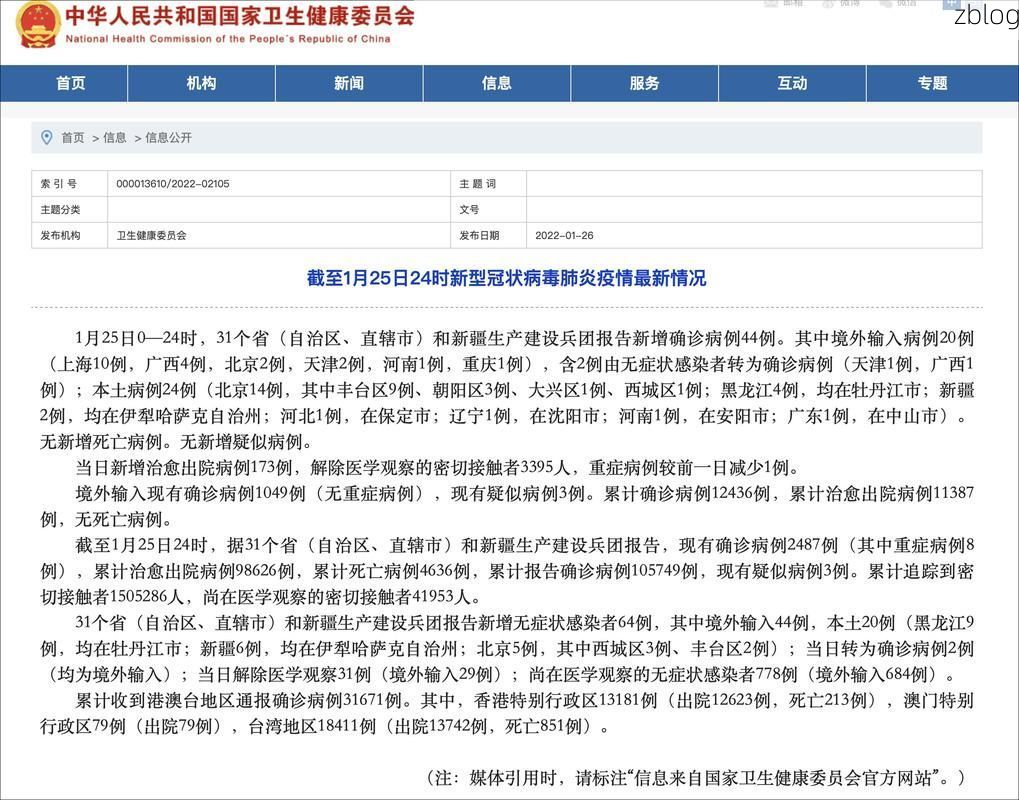1019x800 pixels.
Task: Click the 首页 breadcrumb link
Action: pos(73,138)
